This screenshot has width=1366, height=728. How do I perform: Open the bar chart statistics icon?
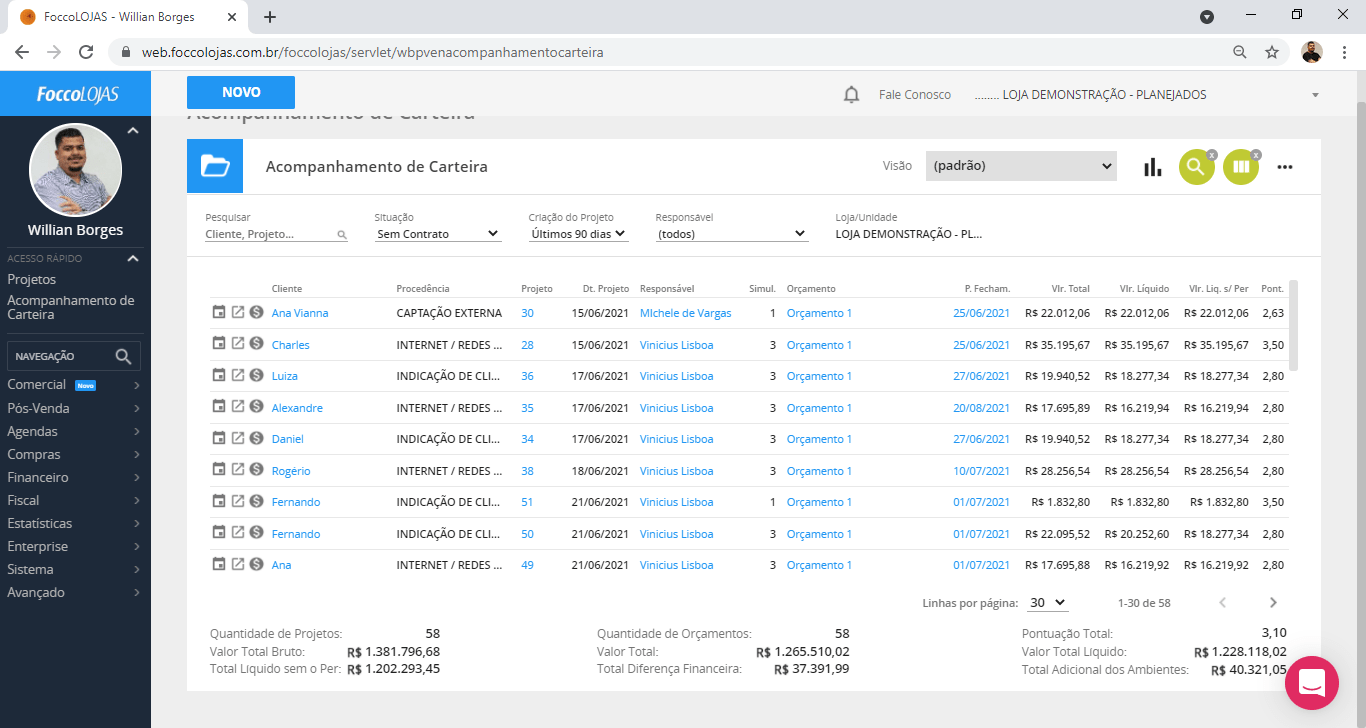1153,167
